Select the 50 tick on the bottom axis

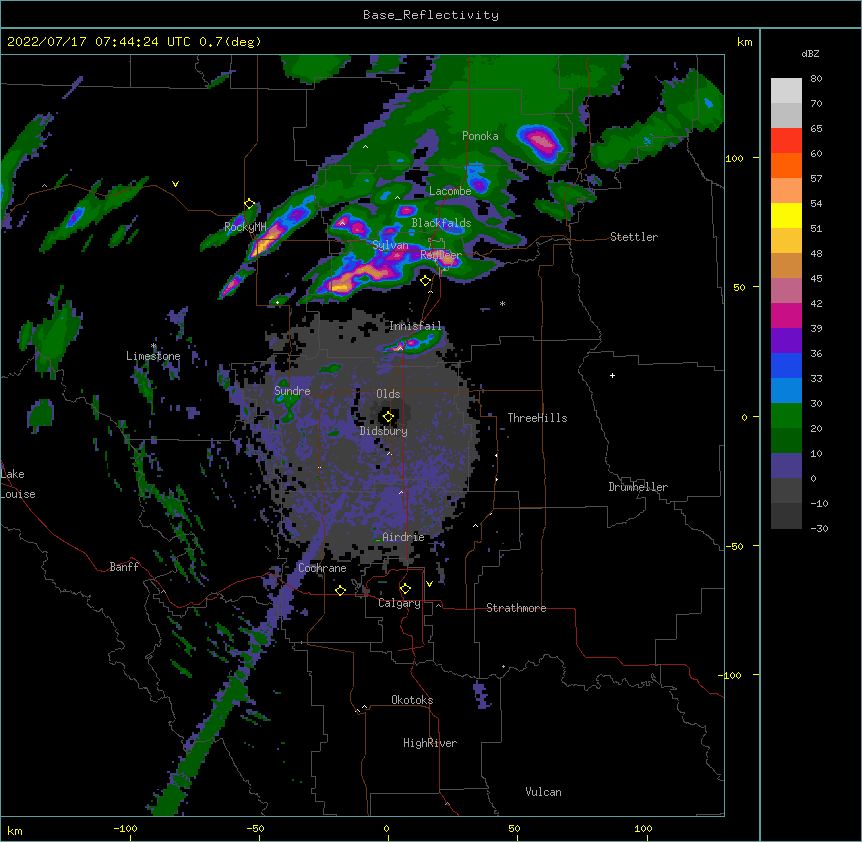pos(514,828)
